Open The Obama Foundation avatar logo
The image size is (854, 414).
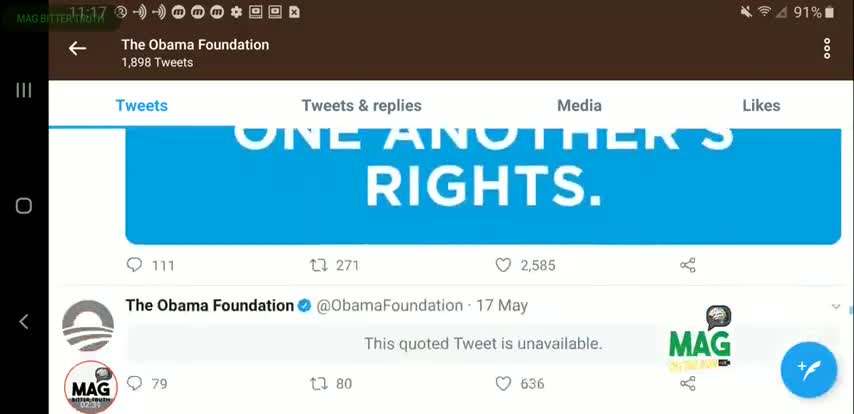(x=88, y=326)
